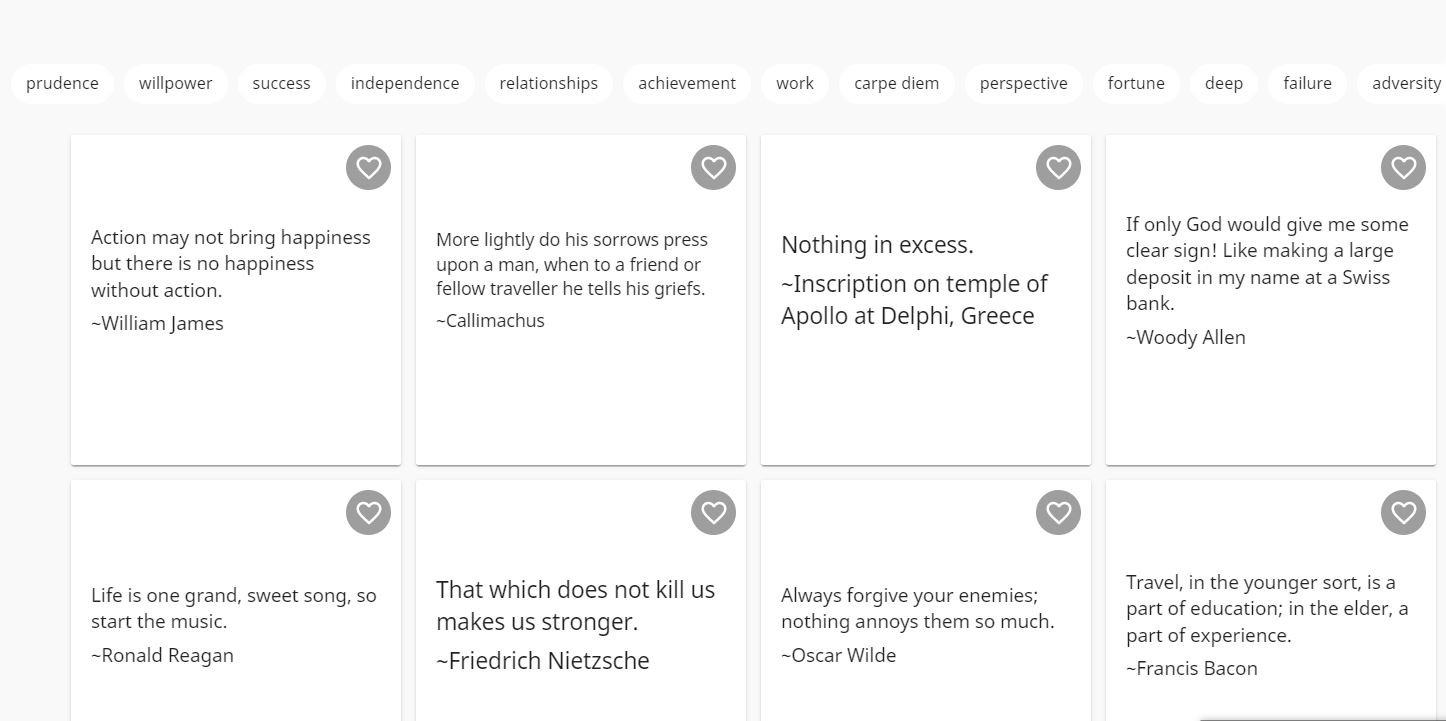This screenshot has height=721, width=1446.
Task: Favorite the Friedrich Nietzsche quote
Action: (713, 512)
